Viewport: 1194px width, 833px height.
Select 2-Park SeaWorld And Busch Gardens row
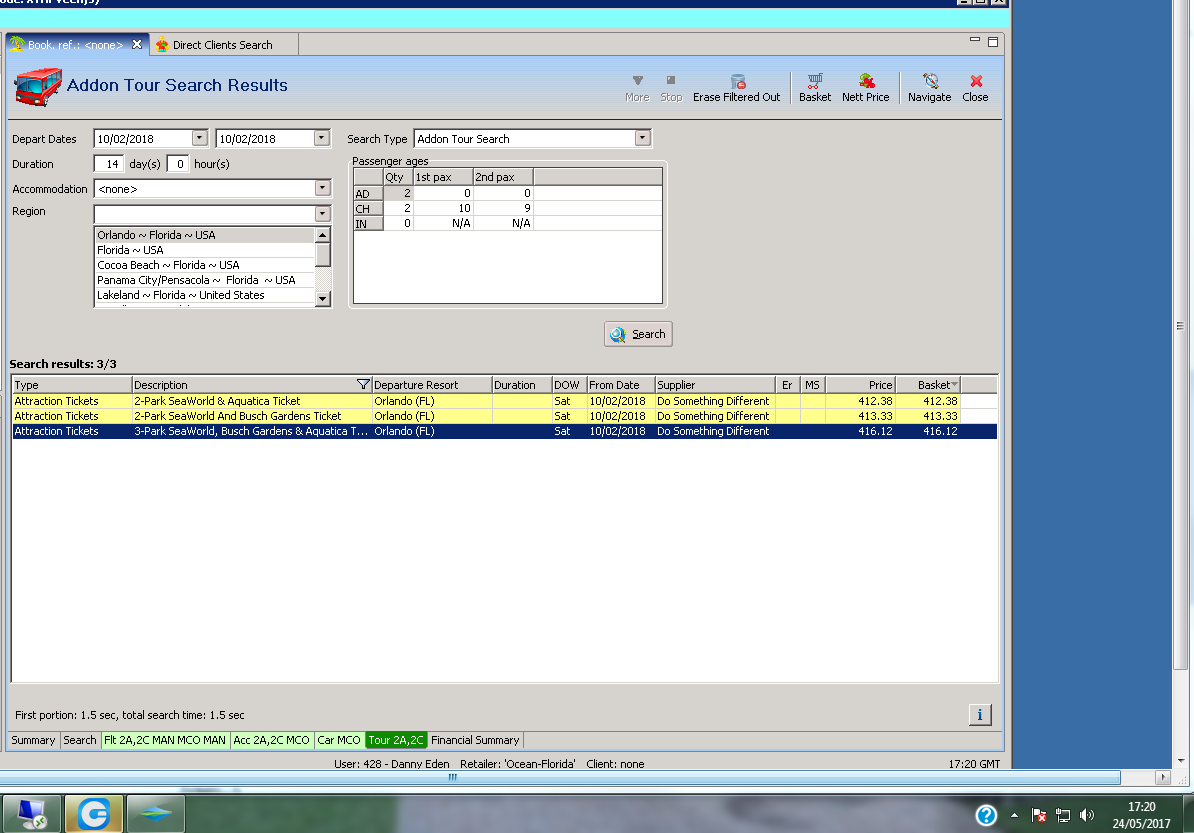(x=504, y=416)
